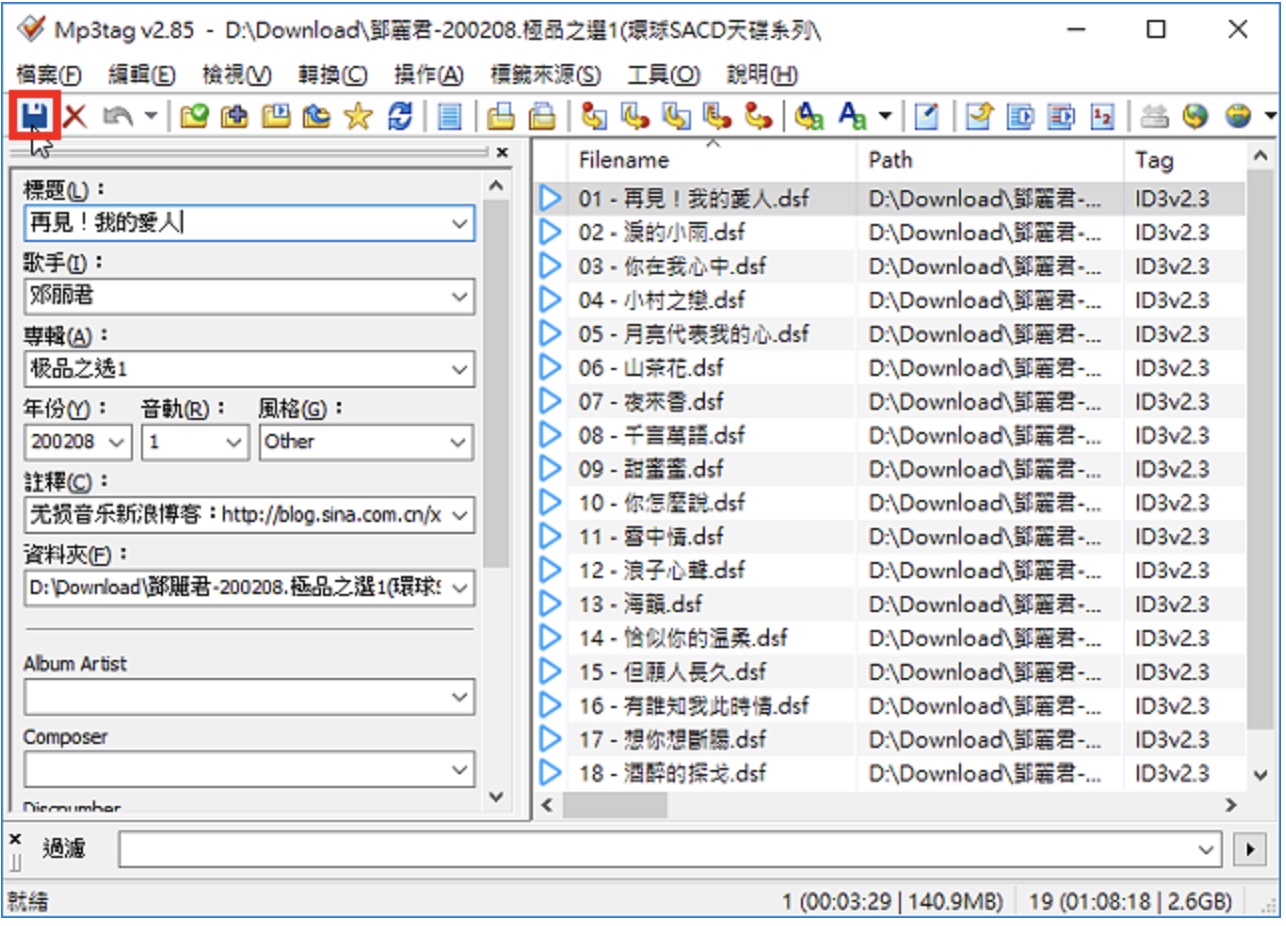The width and height of the screenshot is (1286, 926).
Task: Click Add directory folder icon with plus
Action: coord(234,116)
